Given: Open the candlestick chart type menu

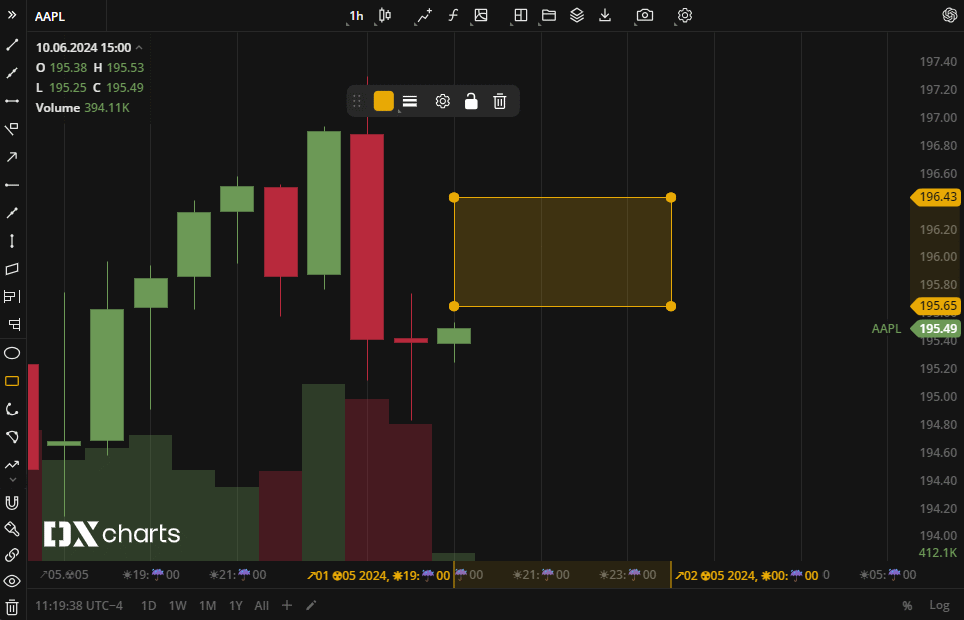Looking at the screenshot, I should tap(385, 15).
